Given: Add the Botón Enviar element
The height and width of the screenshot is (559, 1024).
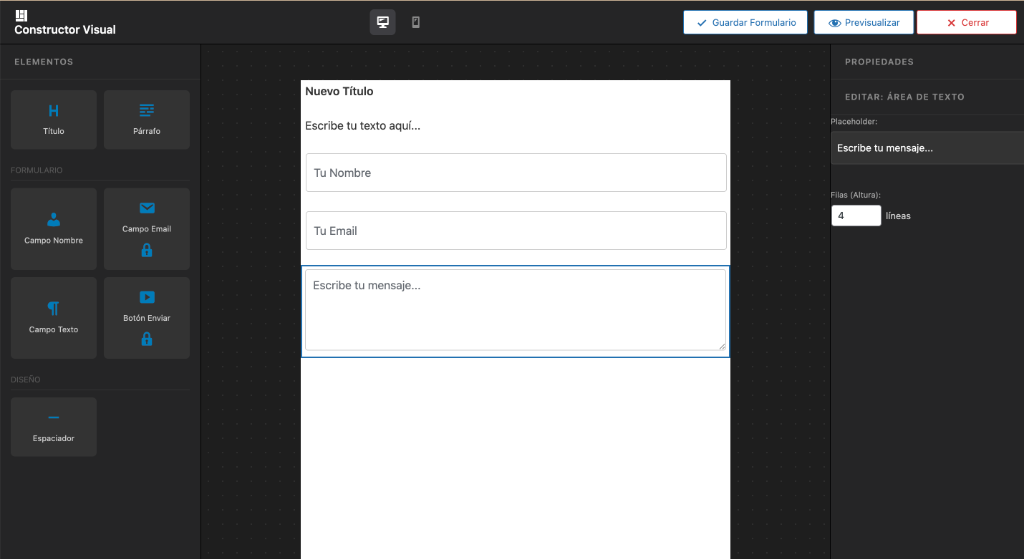Looking at the screenshot, I should point(147,318).
